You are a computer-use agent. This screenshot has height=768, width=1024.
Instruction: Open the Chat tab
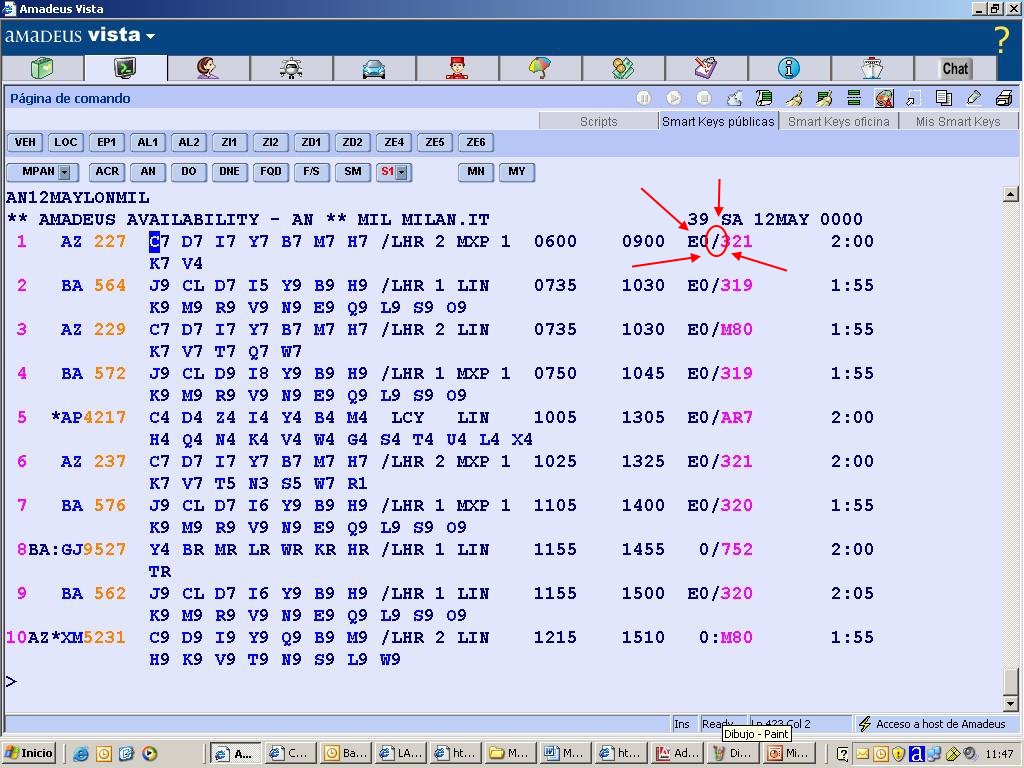(955, 68)
